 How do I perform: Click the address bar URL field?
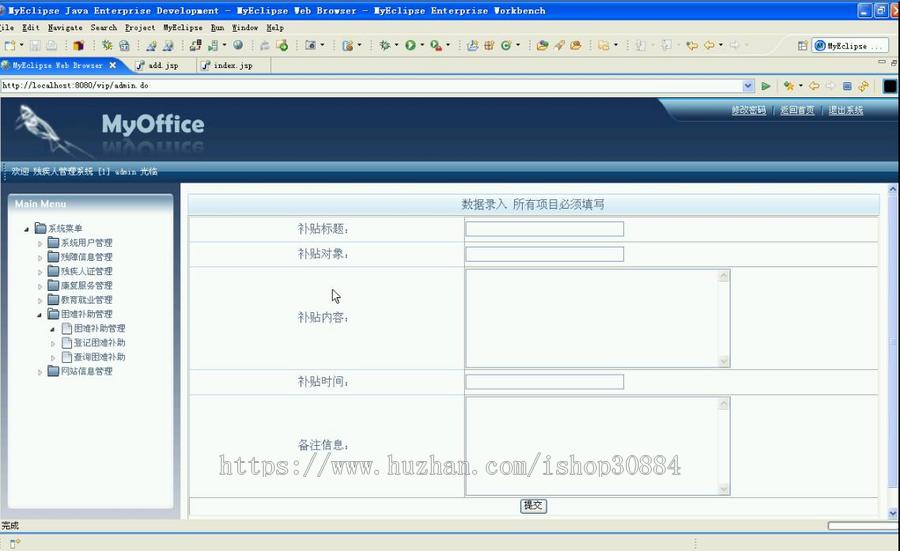click(371, 86)
